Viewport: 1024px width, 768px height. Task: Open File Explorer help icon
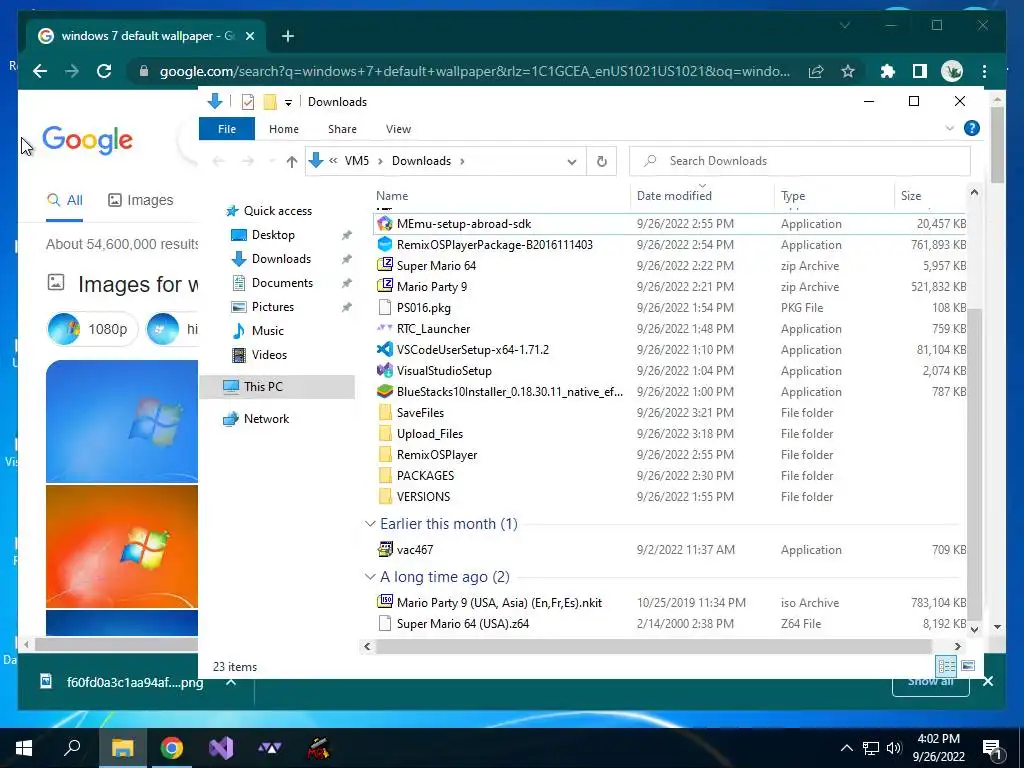coord(972,129)
